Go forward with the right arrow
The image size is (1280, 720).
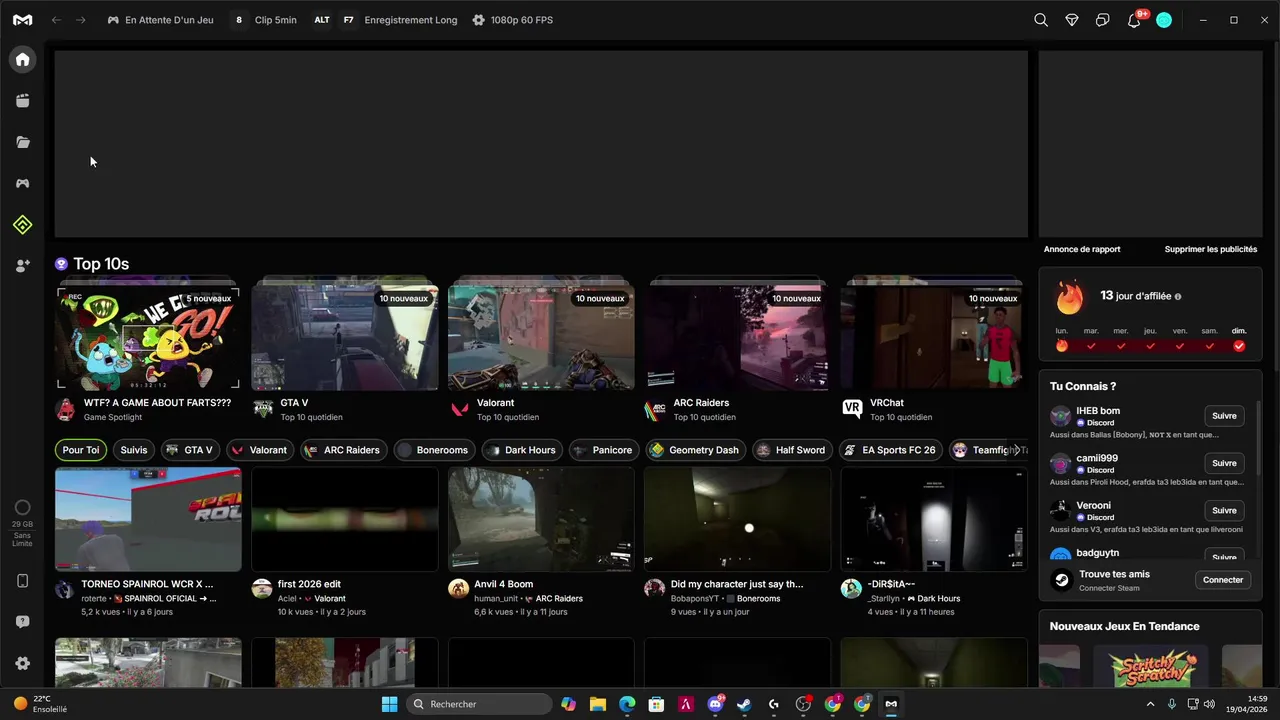[81, 20]
